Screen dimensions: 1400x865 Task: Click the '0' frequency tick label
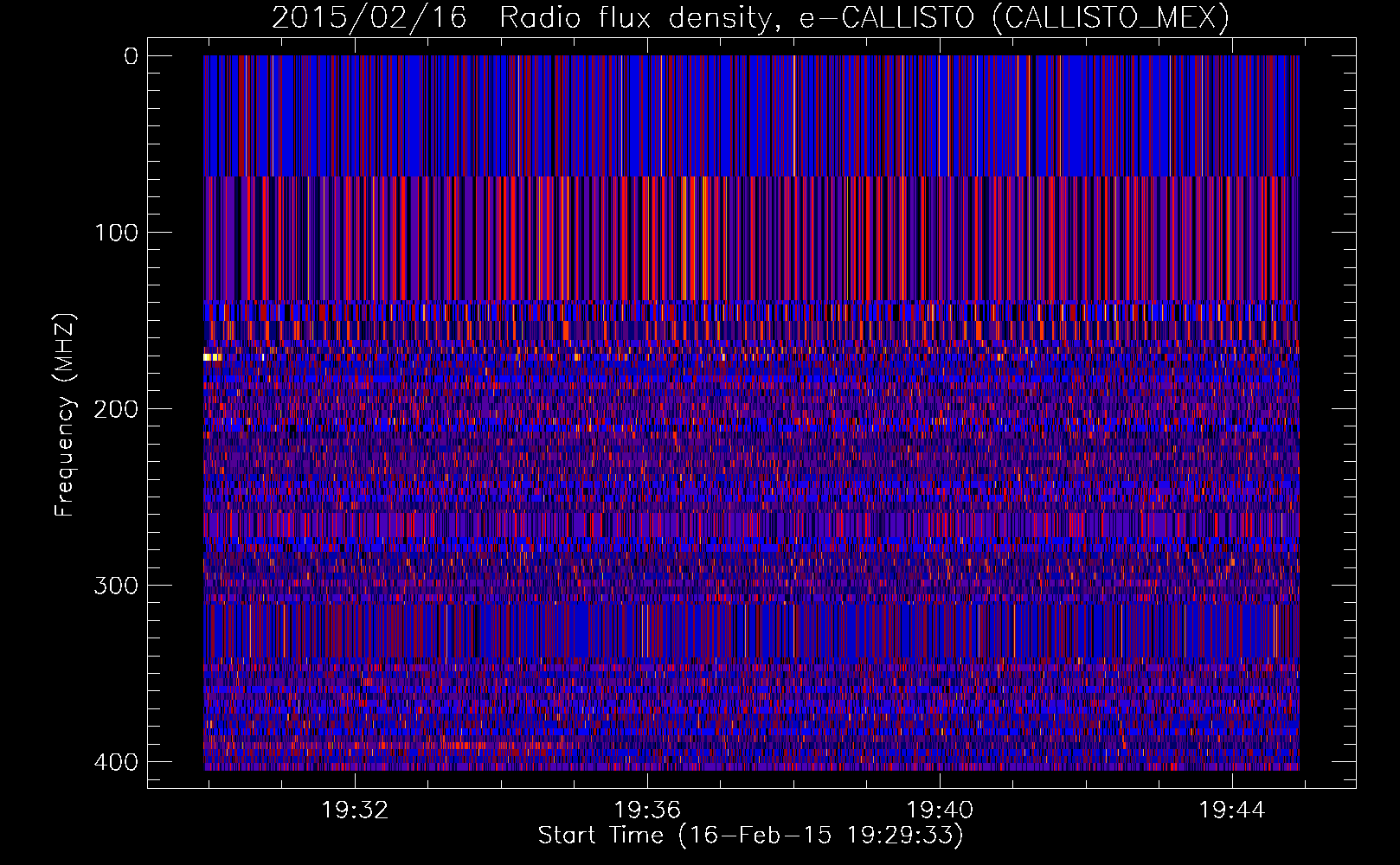pyautogui.click(x=131, y=56)
